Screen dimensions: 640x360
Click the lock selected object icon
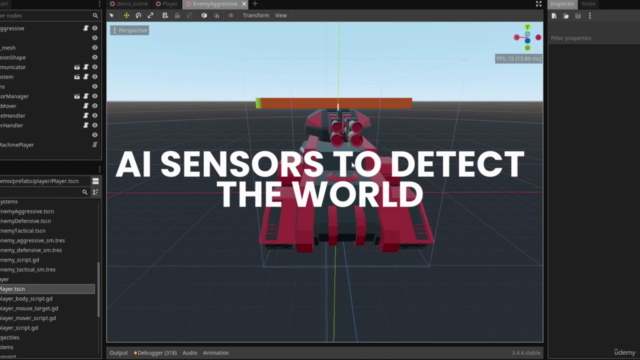(x=177, y=16)
